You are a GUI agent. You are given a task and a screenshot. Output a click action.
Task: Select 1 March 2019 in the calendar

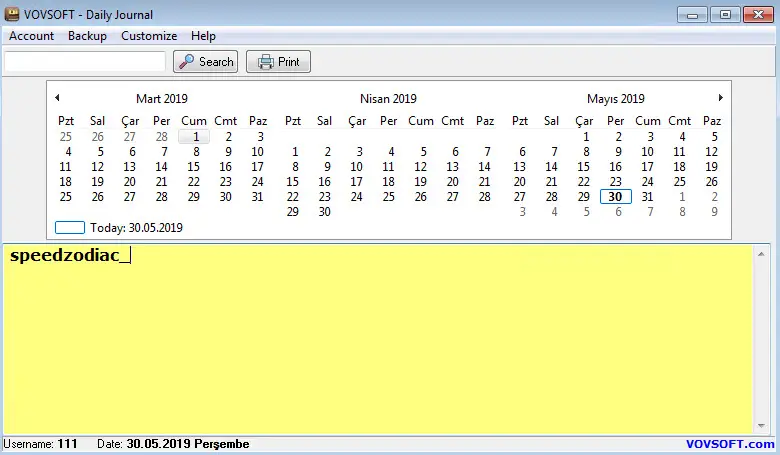(x=194, y=137)
